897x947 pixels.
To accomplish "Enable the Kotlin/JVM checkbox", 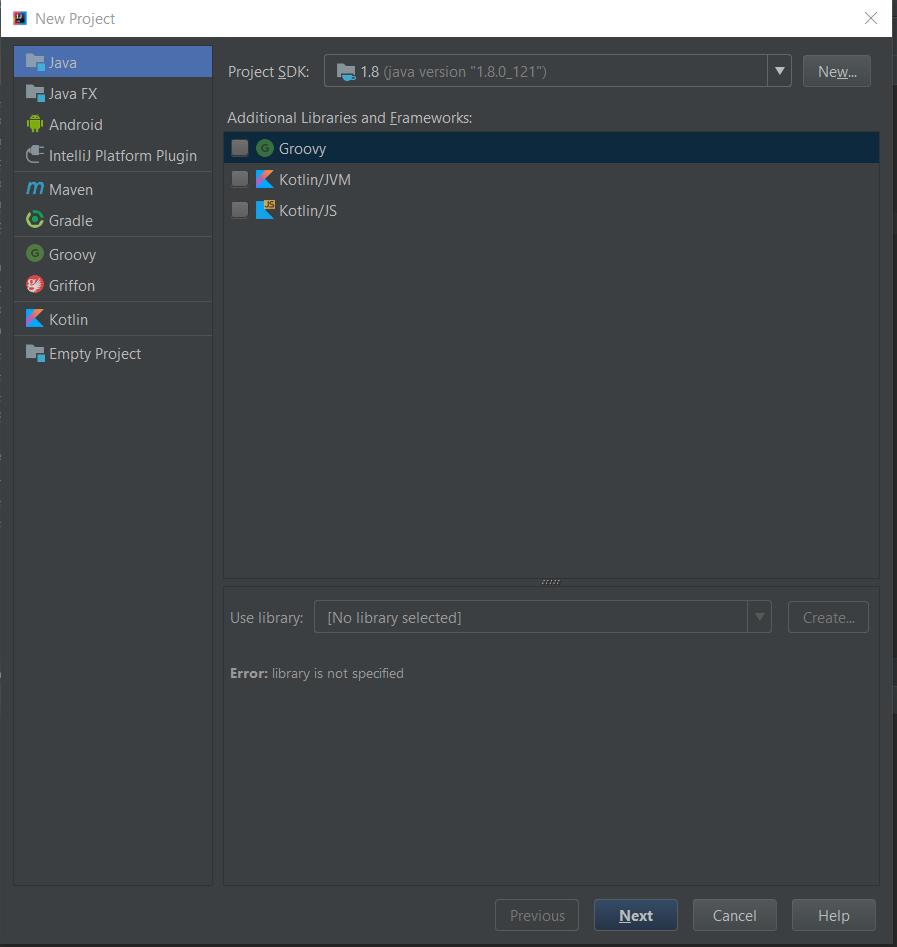I will (x=240, y=179).
